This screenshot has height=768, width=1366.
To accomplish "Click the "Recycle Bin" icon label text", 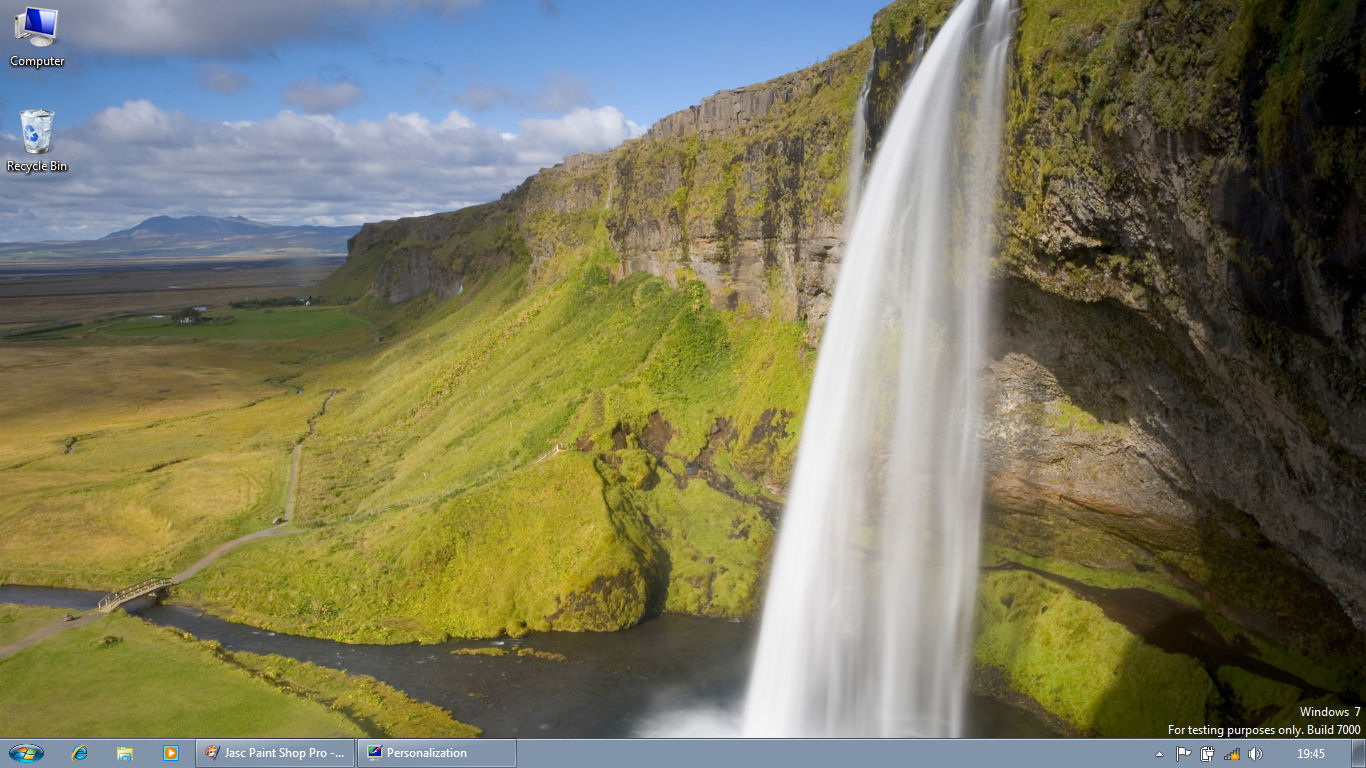I will point(37,167).
